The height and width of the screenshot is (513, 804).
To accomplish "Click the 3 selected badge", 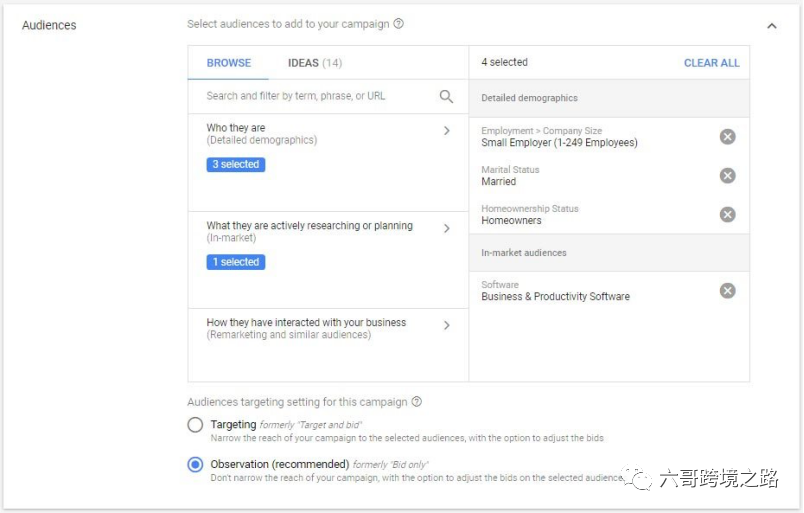I will pyautogui.click(x=236, y=165).
